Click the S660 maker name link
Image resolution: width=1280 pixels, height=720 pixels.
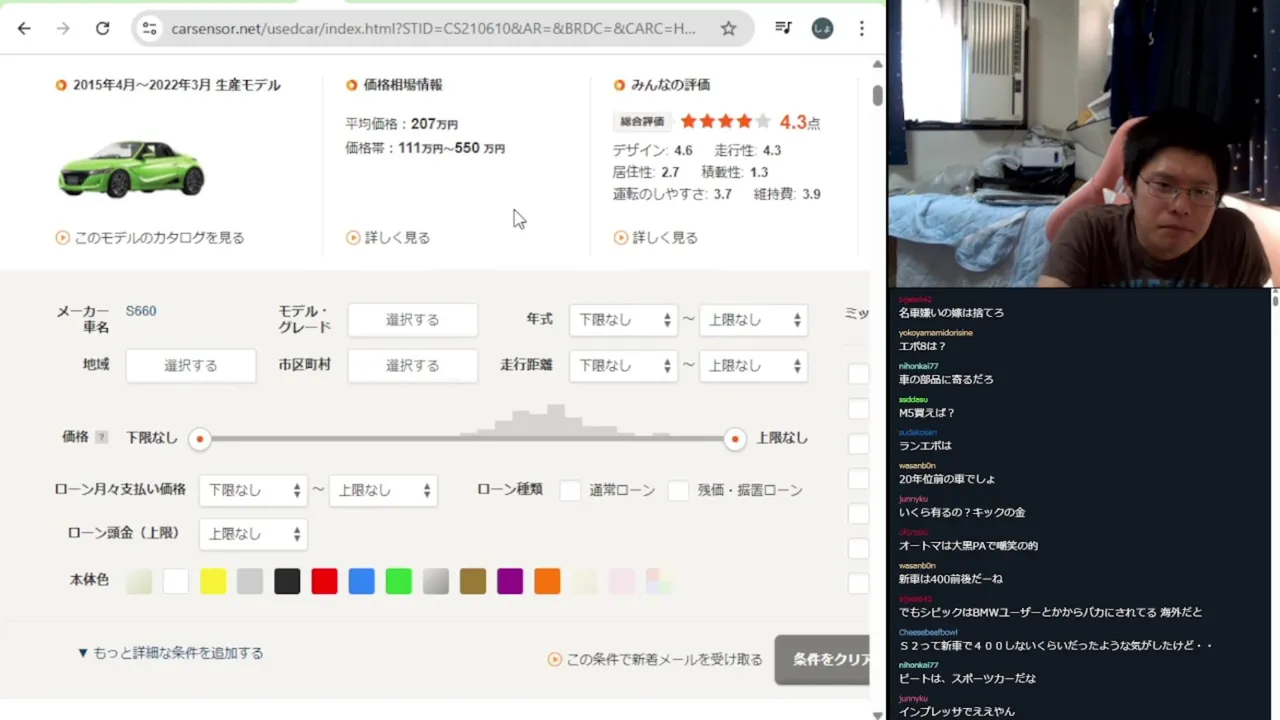[x=141, y=311]
